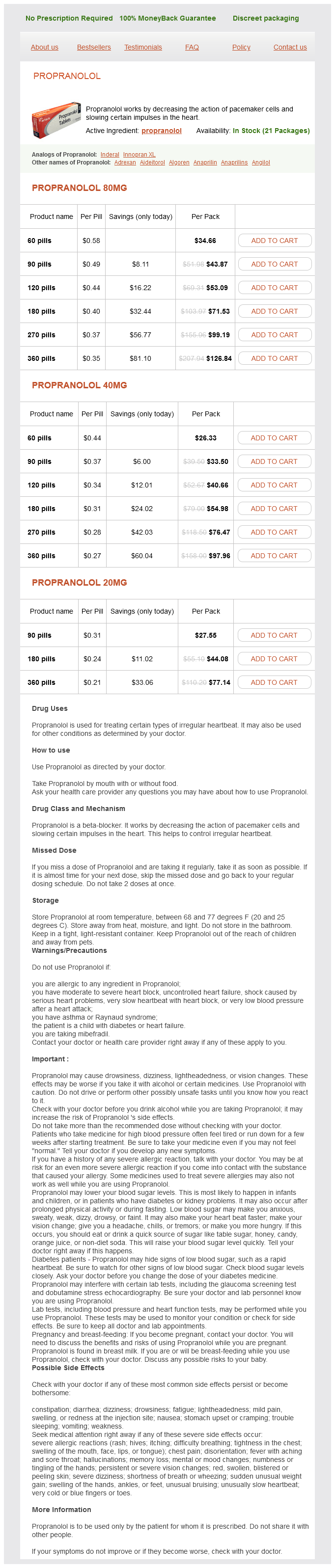Open the Angilol other-name link
The width and height of the screenshot is (335, 1568).
point(261,162)
